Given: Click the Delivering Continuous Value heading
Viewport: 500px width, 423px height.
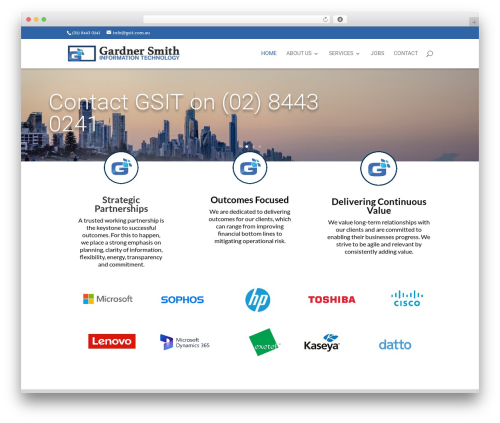Looking at the screenshot, I should click(x=379, y=206).
